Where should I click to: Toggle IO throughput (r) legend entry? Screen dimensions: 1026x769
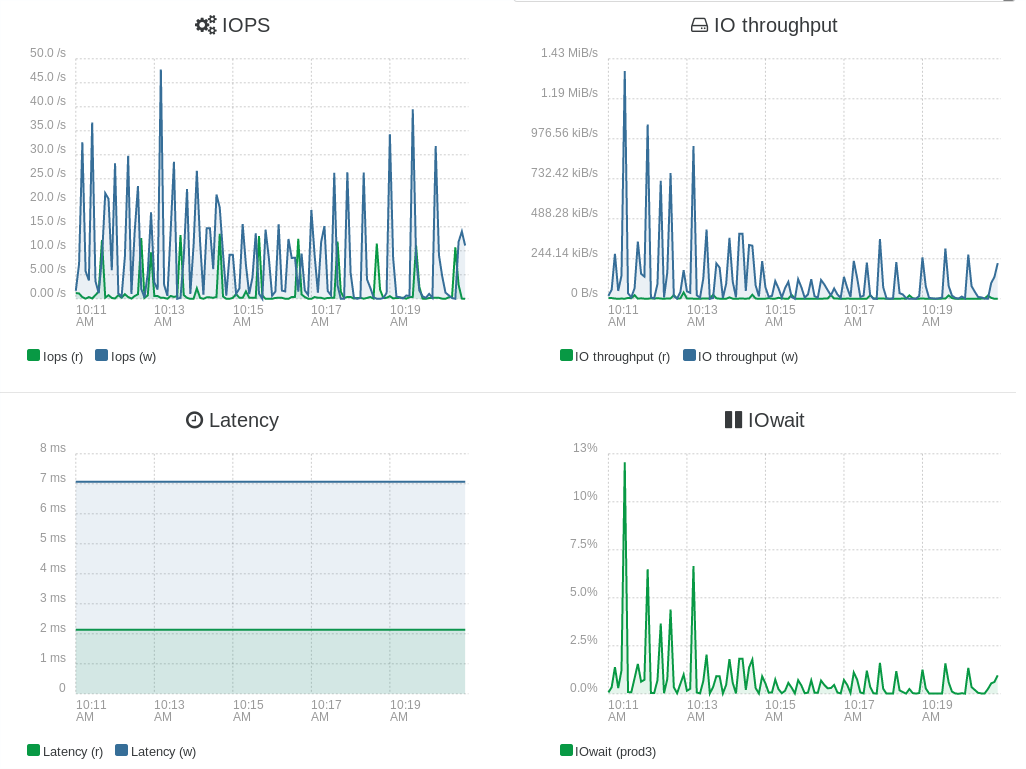(615, 357)
